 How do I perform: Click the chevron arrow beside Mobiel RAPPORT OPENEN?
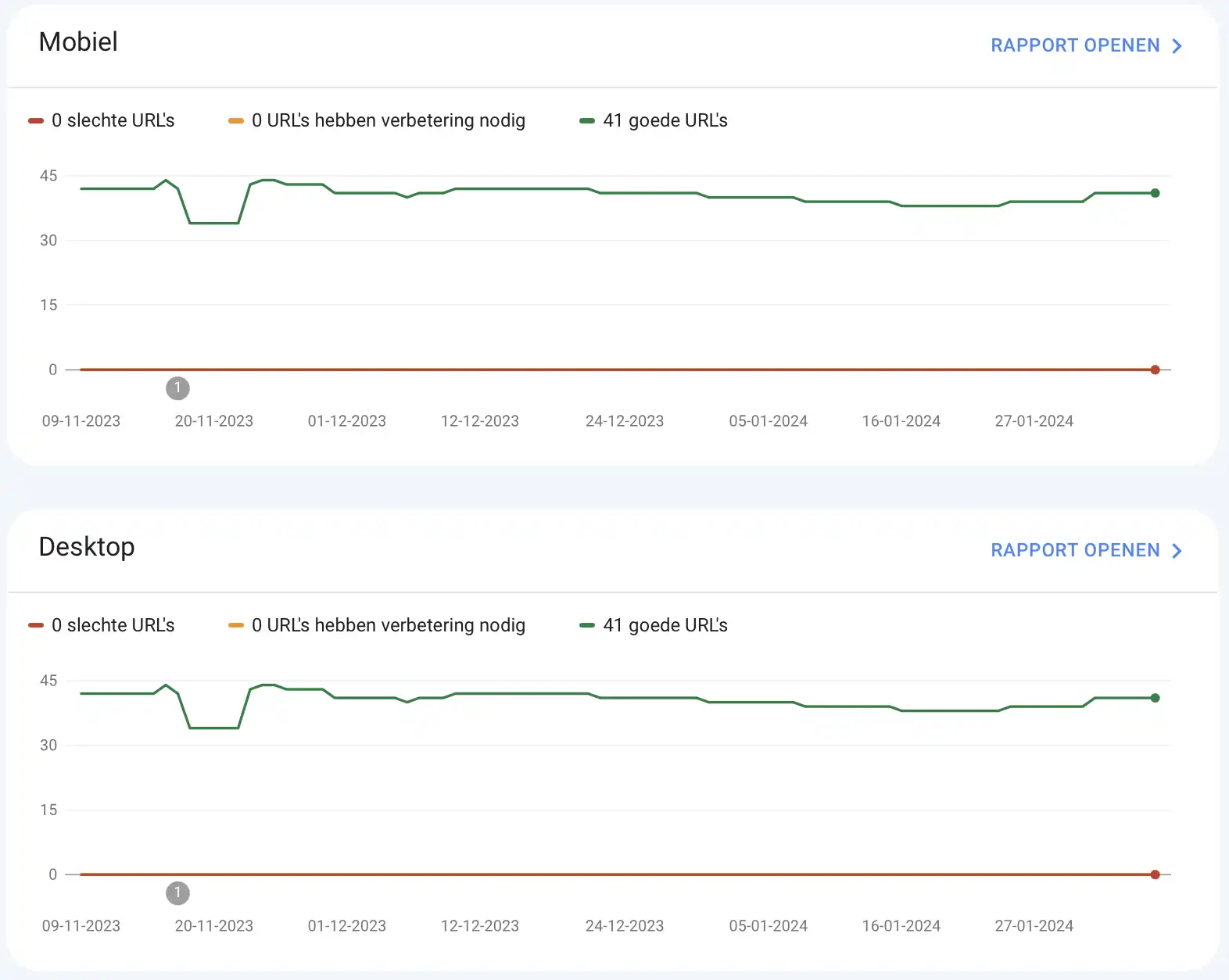[x=1177, y=46]
